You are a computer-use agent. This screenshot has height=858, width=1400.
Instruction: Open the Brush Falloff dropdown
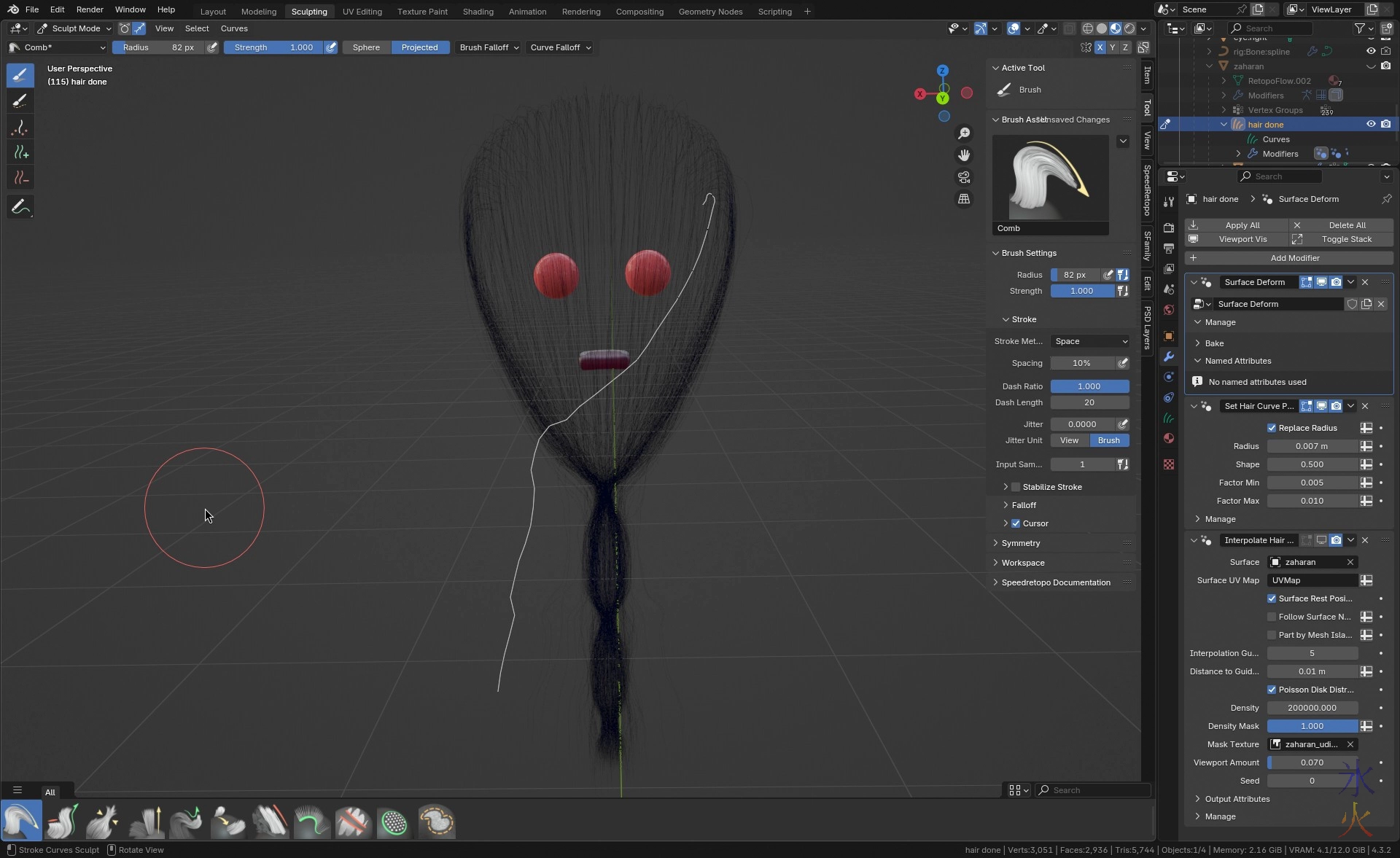coord(489,47)
